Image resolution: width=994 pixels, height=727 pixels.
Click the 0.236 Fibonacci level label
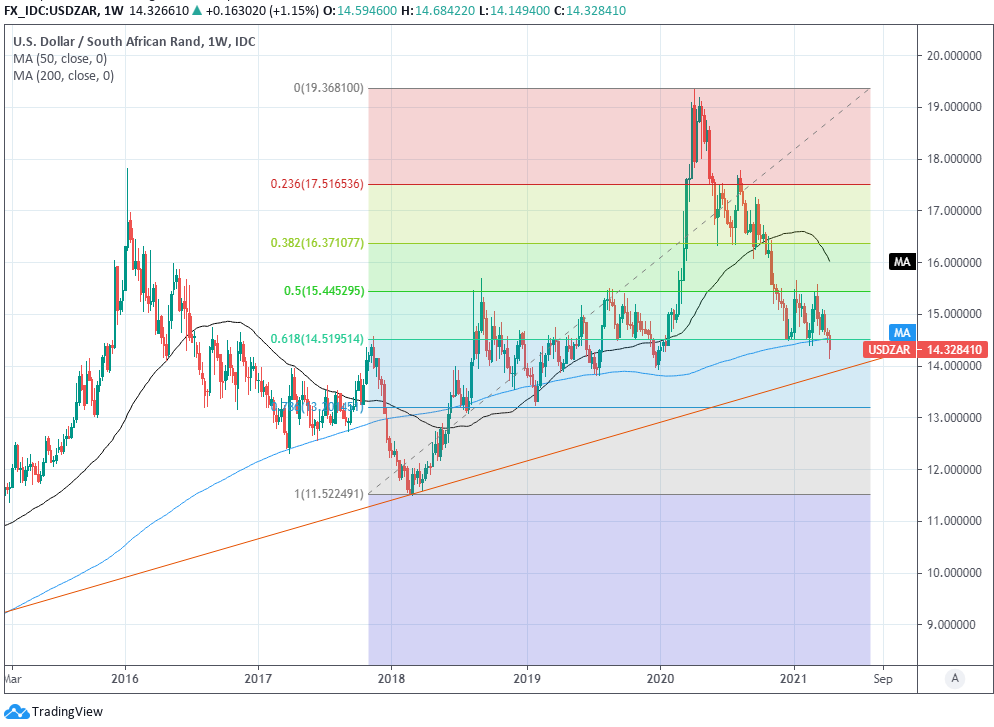point(317,184)
